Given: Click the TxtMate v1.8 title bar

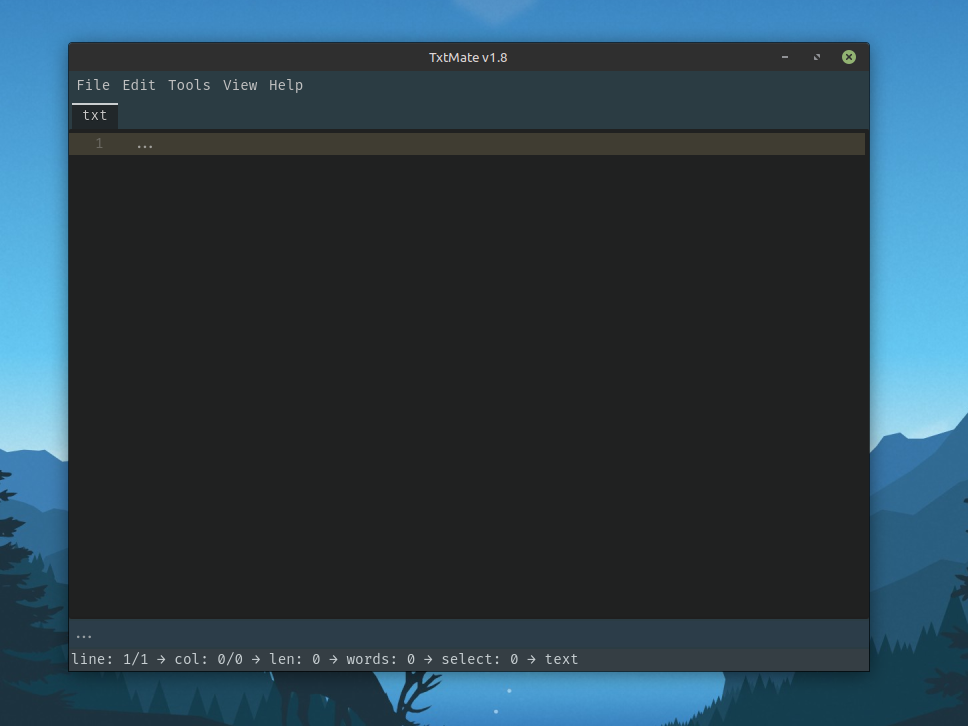Looking at the screenshot, I should point(468,57).
